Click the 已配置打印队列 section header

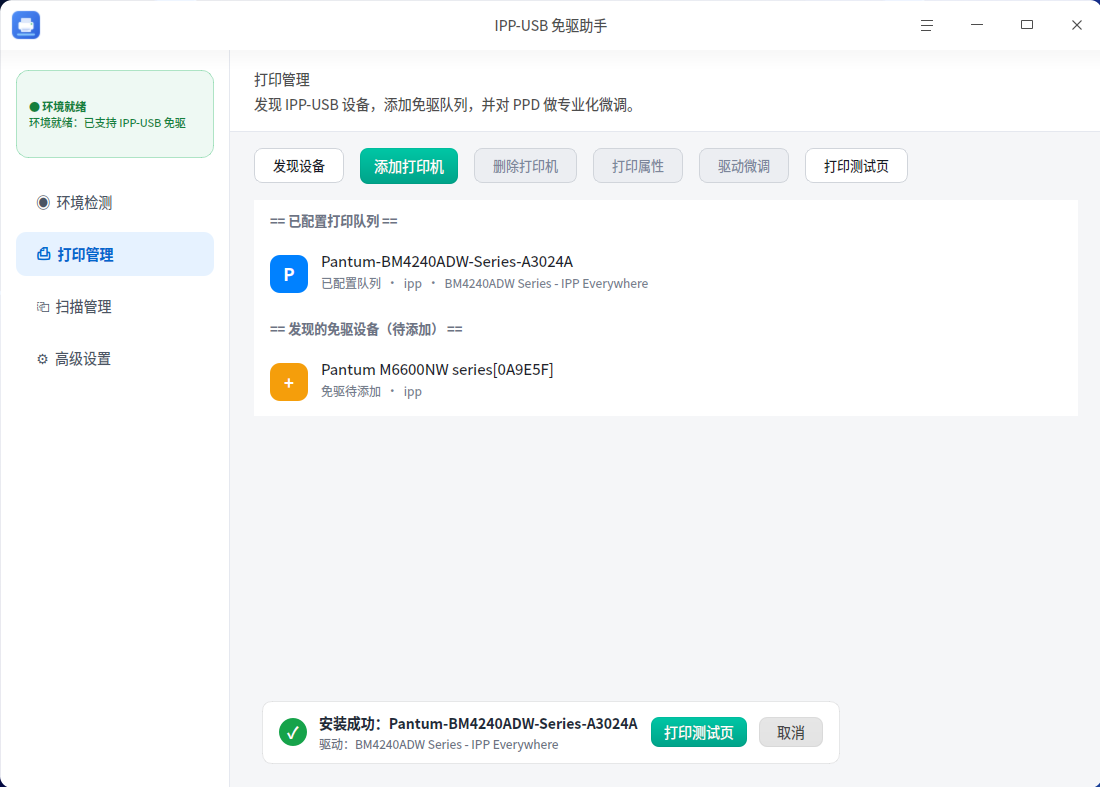(334, 221)
